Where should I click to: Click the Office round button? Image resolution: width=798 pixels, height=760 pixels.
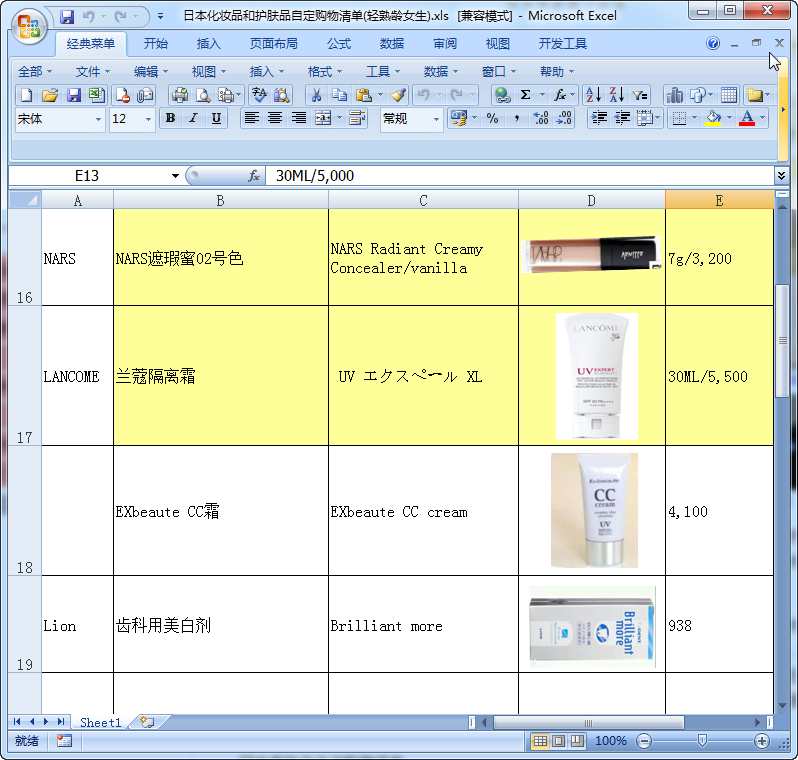point(29,27)
